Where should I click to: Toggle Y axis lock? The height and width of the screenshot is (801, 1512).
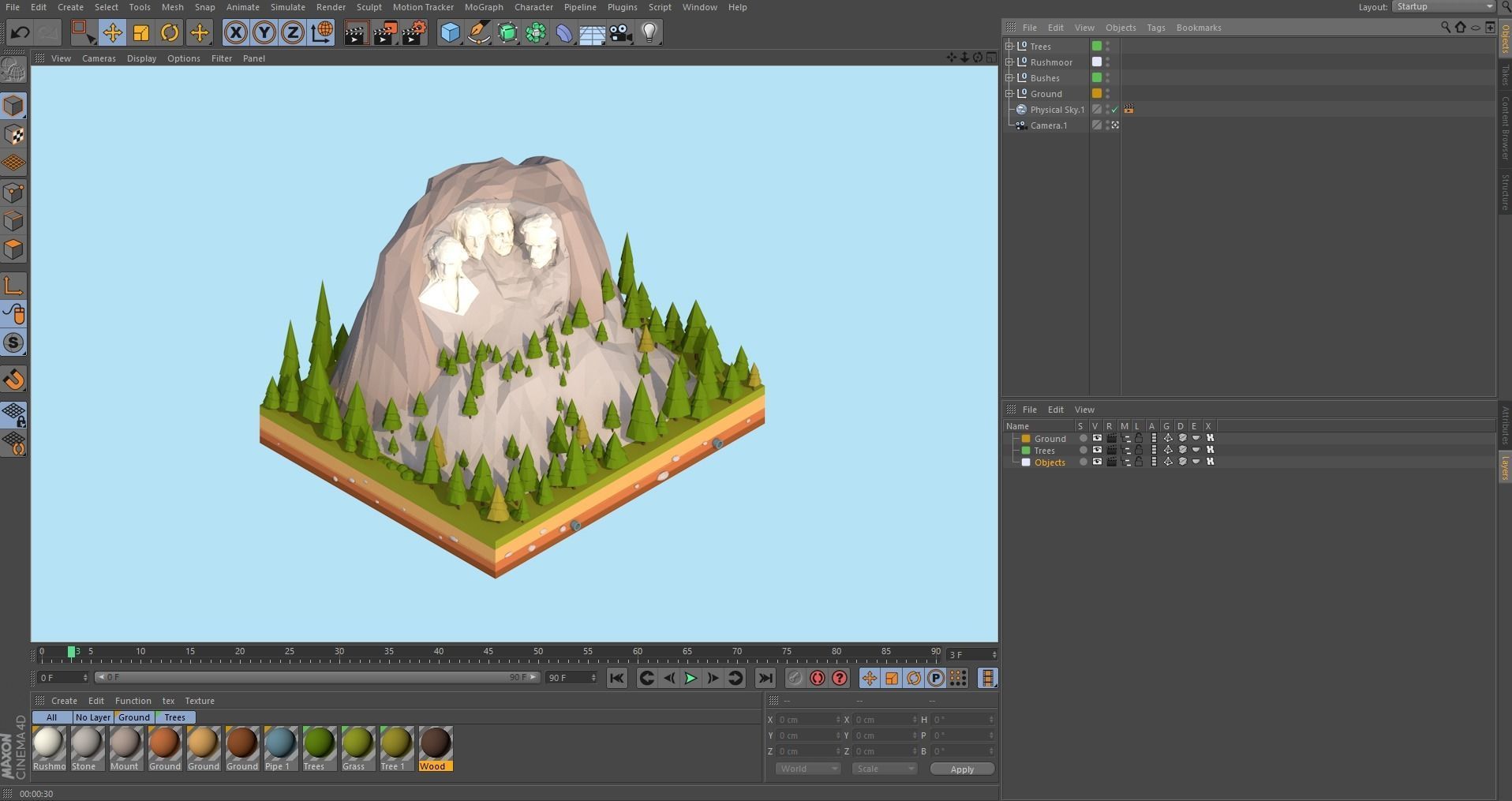[264, 32]
